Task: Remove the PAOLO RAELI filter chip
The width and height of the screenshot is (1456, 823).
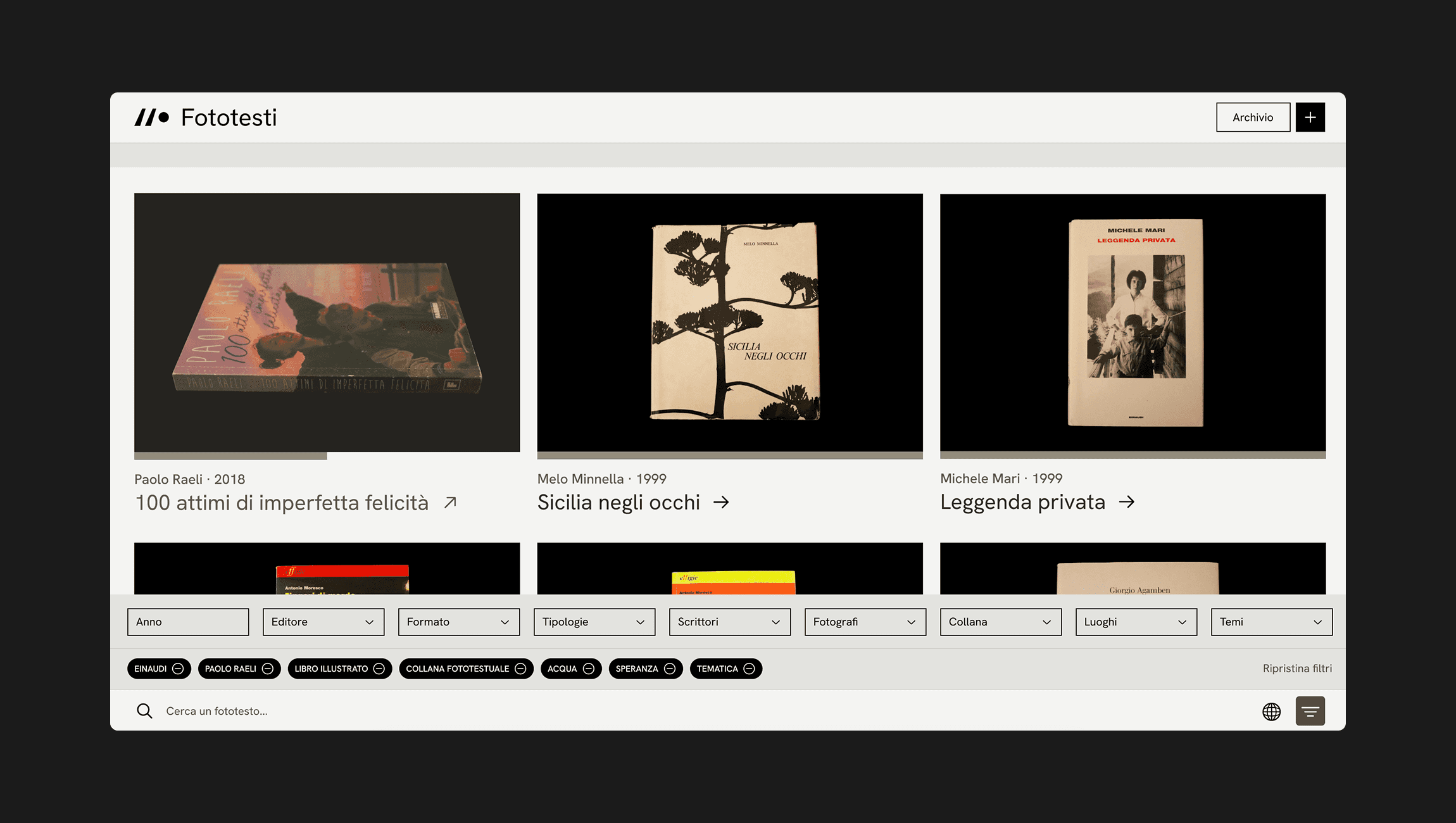Action: (268, 669)
